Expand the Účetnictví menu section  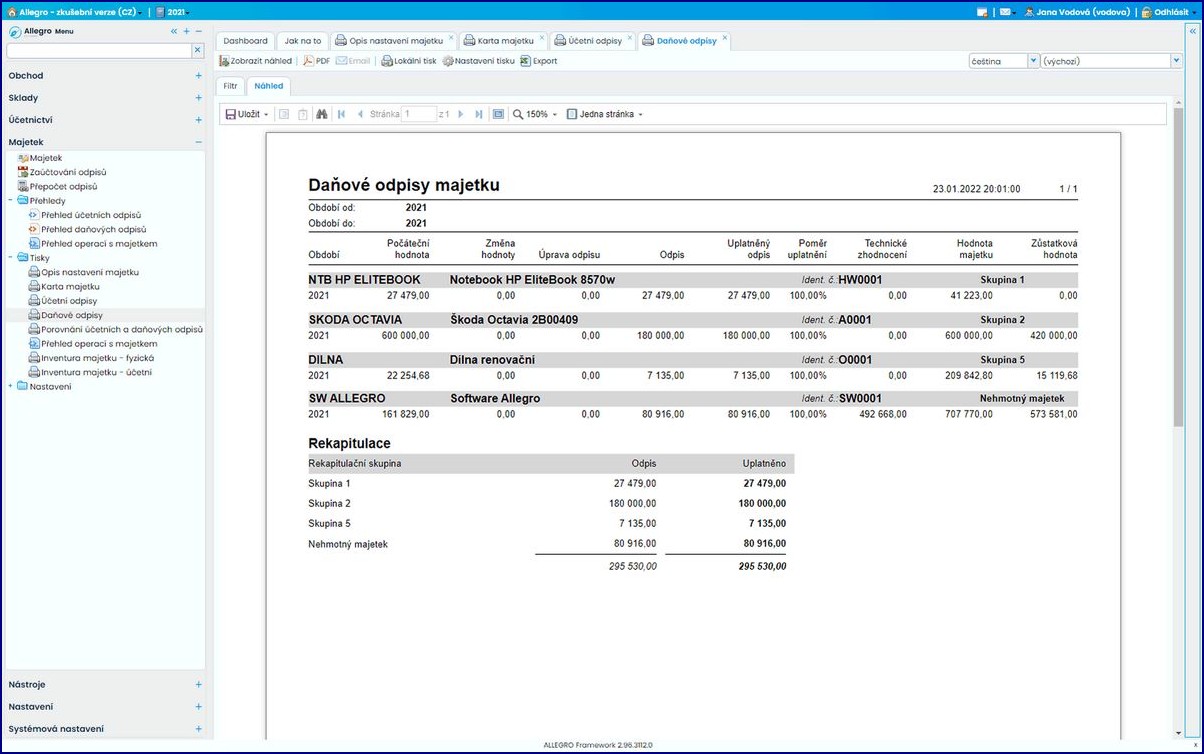click(199, 120)
